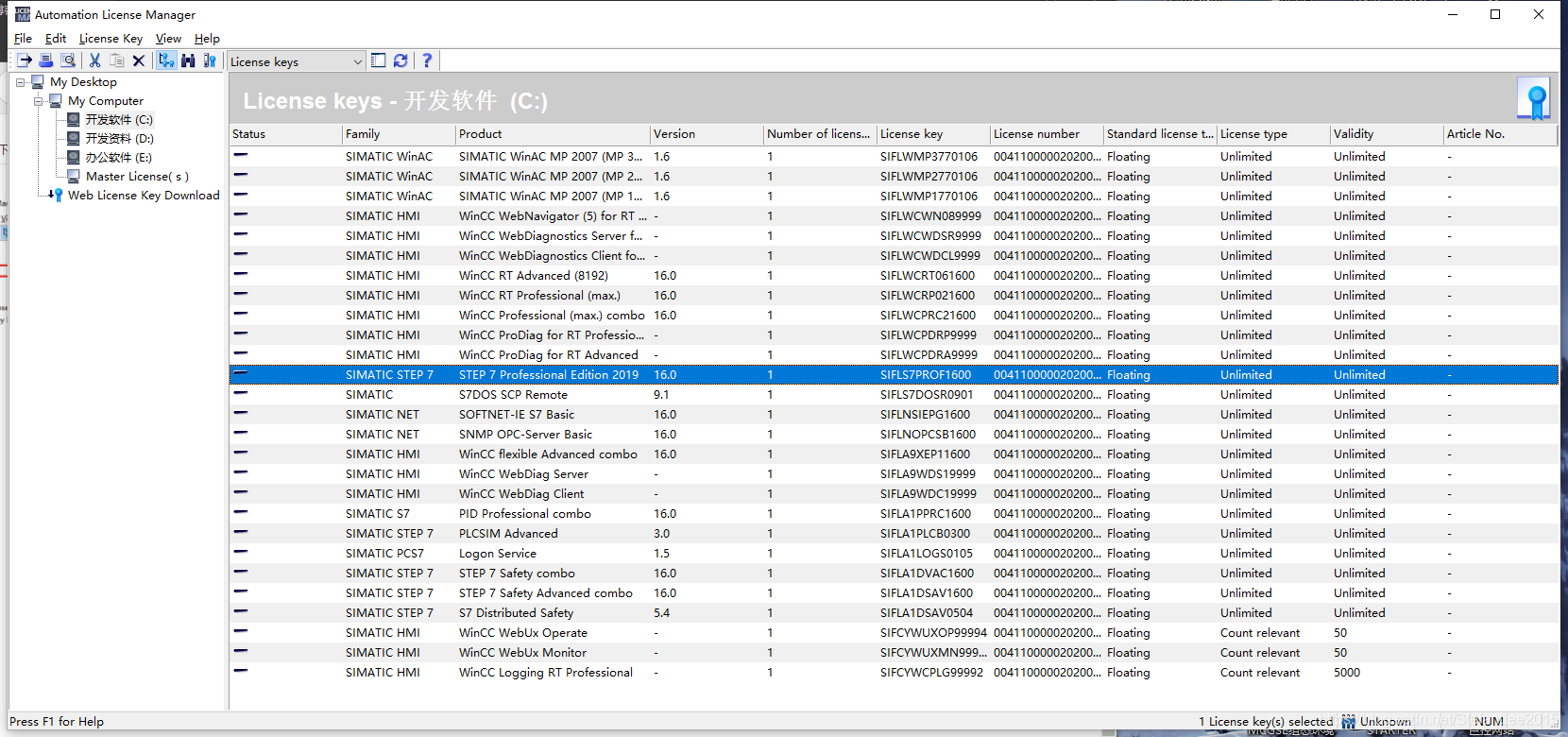Viewport: 1568px width, 737px height.
Task: Select the WinCC WebNavigator (5) for RT row
Action: (894, 216)
